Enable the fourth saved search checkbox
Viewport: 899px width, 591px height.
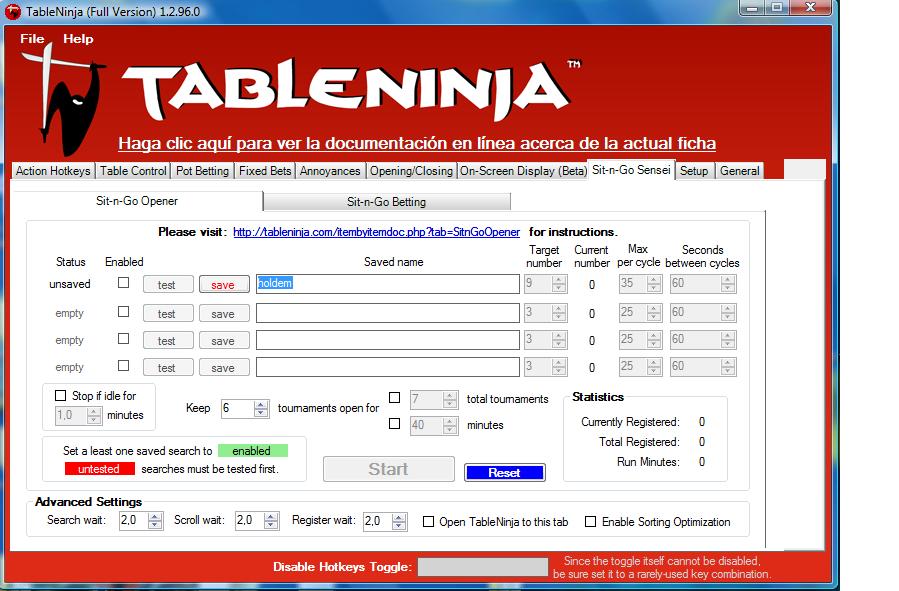click(123, 365)
